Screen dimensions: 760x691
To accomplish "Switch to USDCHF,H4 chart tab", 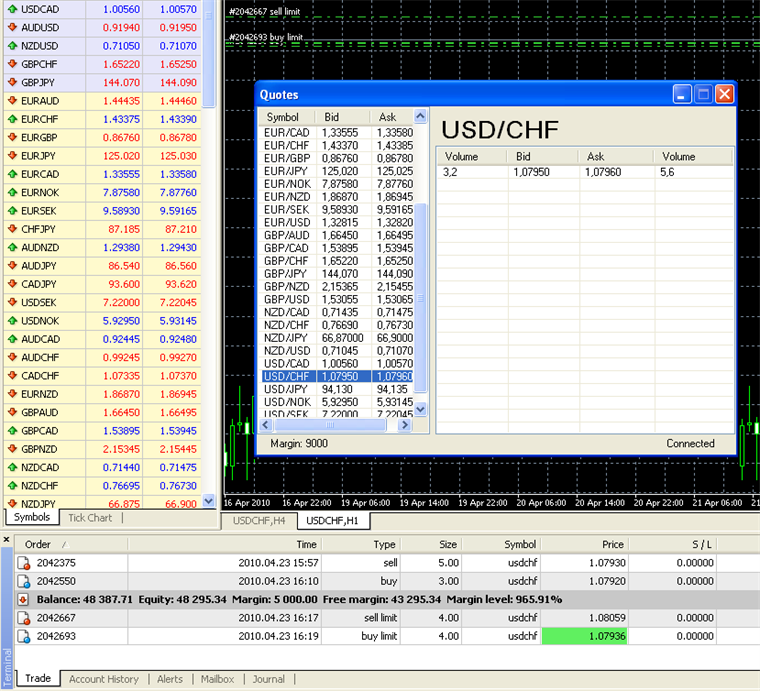I will point(259,521).
